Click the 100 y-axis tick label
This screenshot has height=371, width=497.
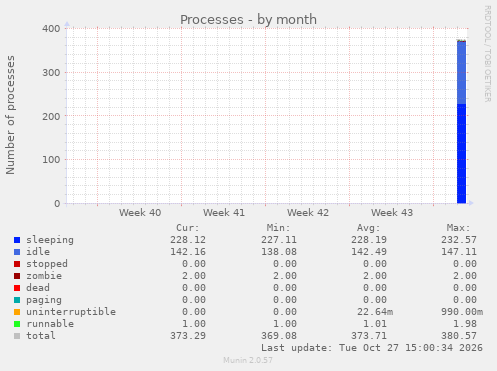tap(51, 160)
